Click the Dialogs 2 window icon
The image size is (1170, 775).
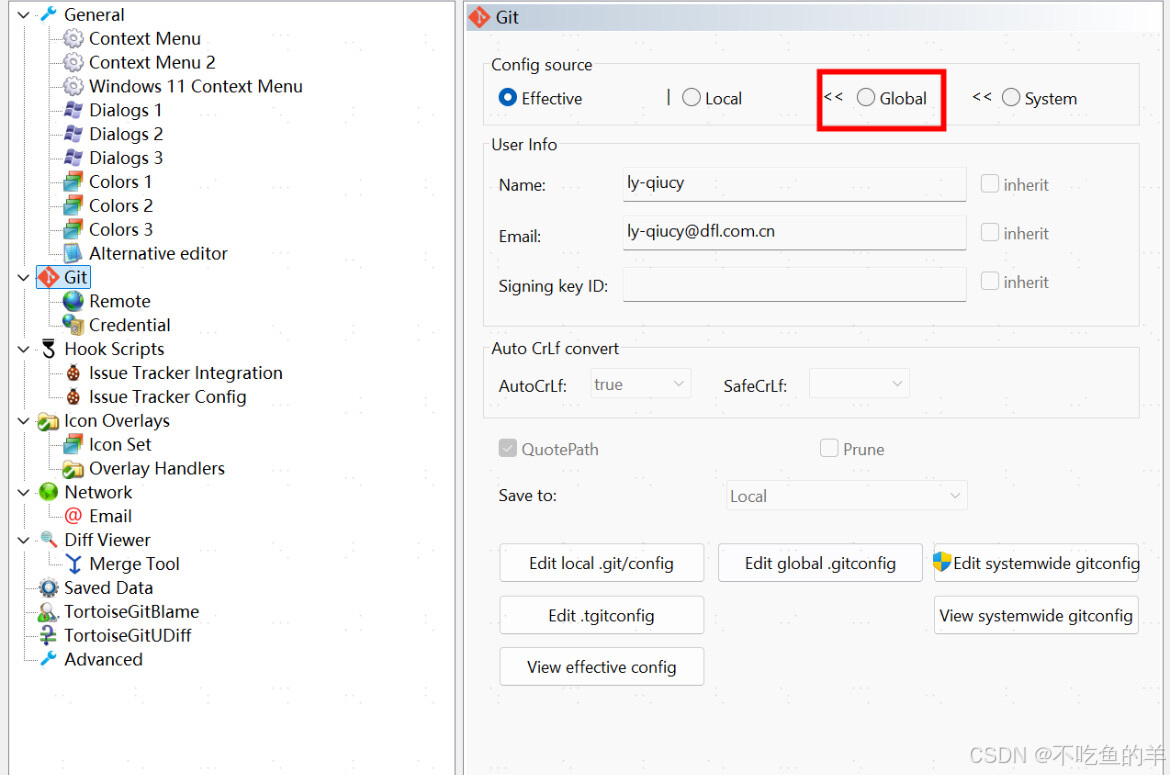pyautogui.click(x=73, y=134)
